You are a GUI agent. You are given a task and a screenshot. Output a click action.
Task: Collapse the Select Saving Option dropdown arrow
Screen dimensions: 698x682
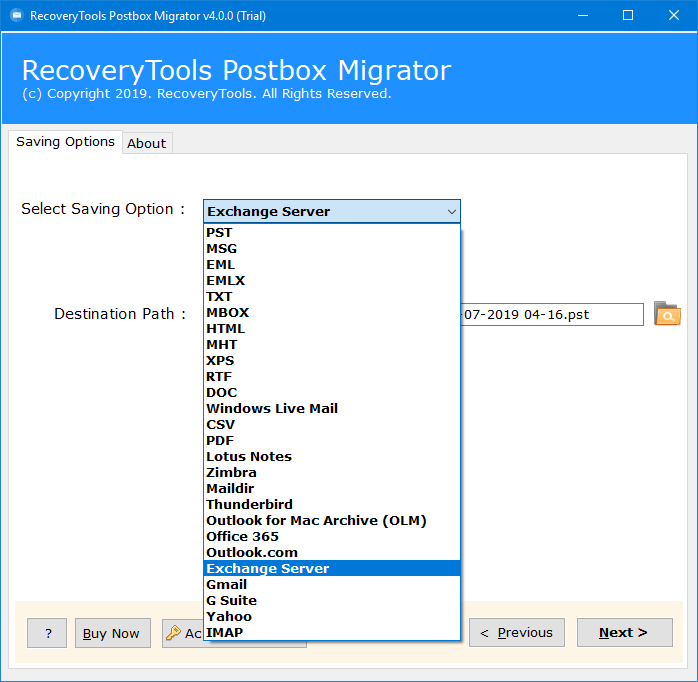click(x=451, y=211)
